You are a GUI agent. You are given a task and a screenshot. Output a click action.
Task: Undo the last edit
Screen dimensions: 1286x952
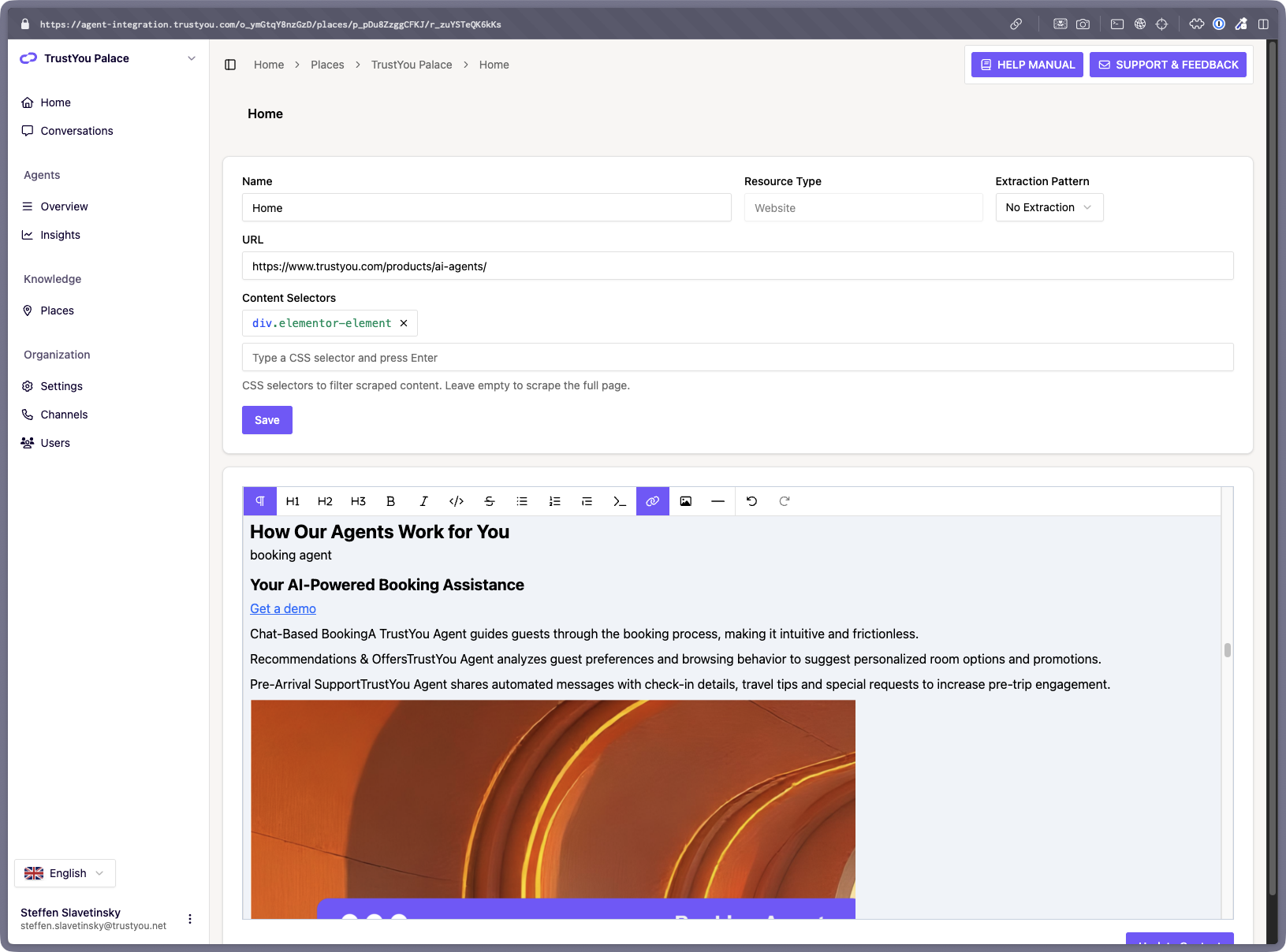point(751,501)
